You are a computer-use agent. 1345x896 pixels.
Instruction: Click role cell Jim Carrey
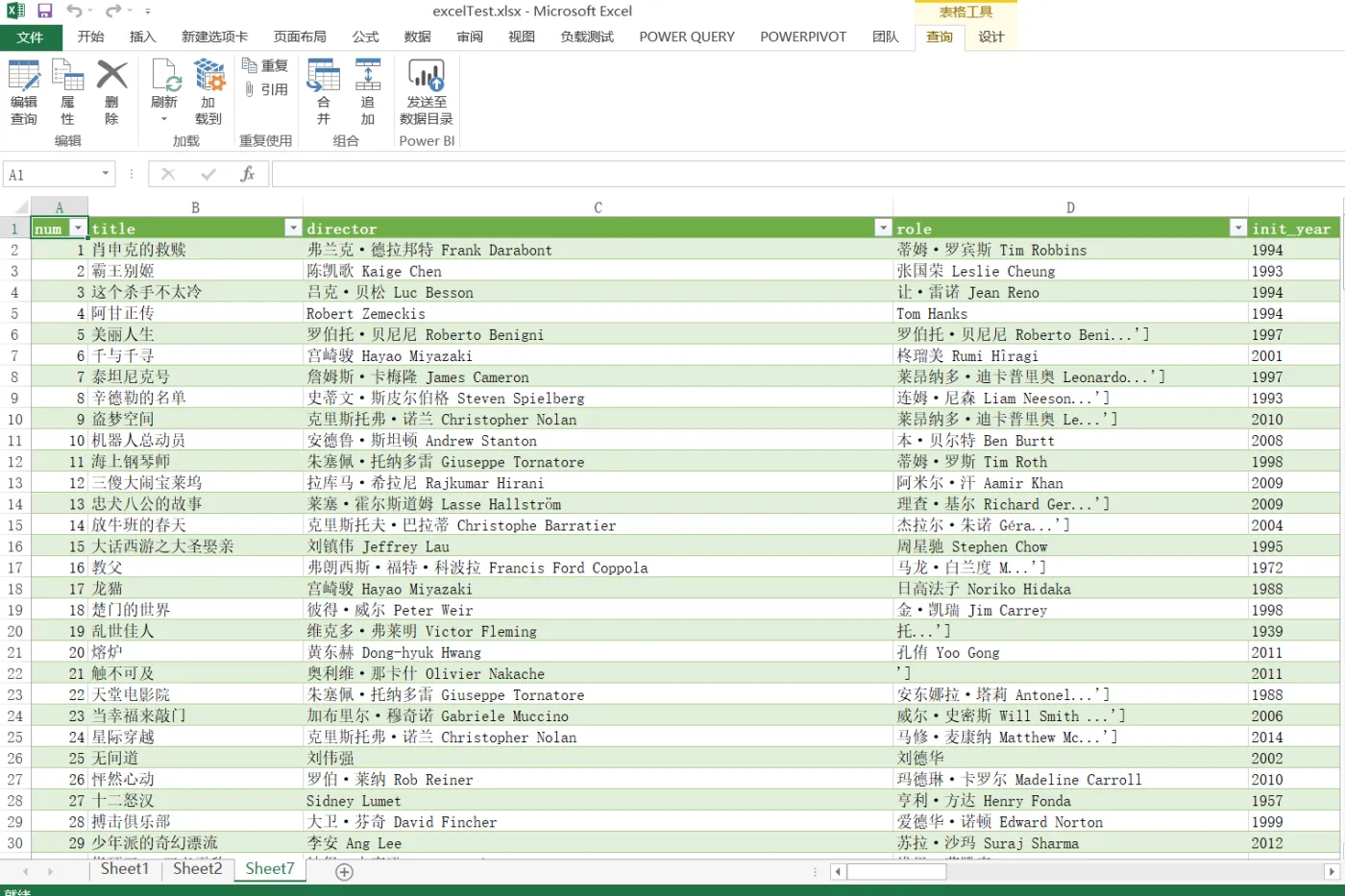1071,611
